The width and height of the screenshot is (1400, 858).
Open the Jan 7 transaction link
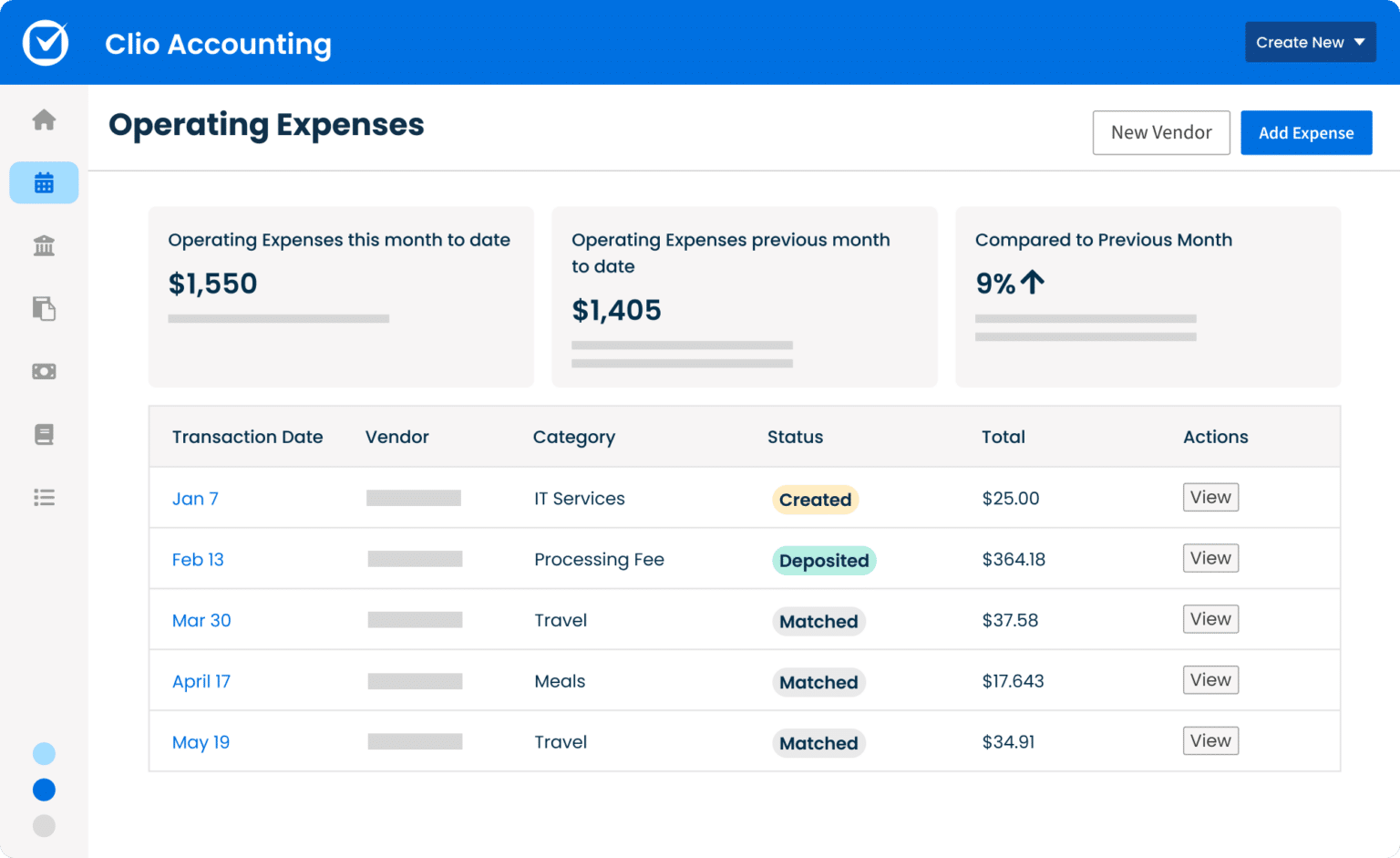195,499
